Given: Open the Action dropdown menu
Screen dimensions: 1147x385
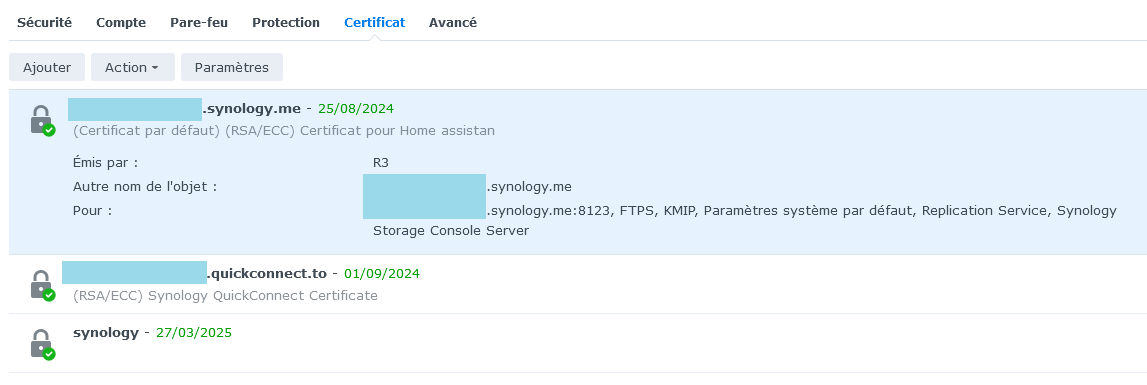Looking at the screenshot, I should 132,67.
